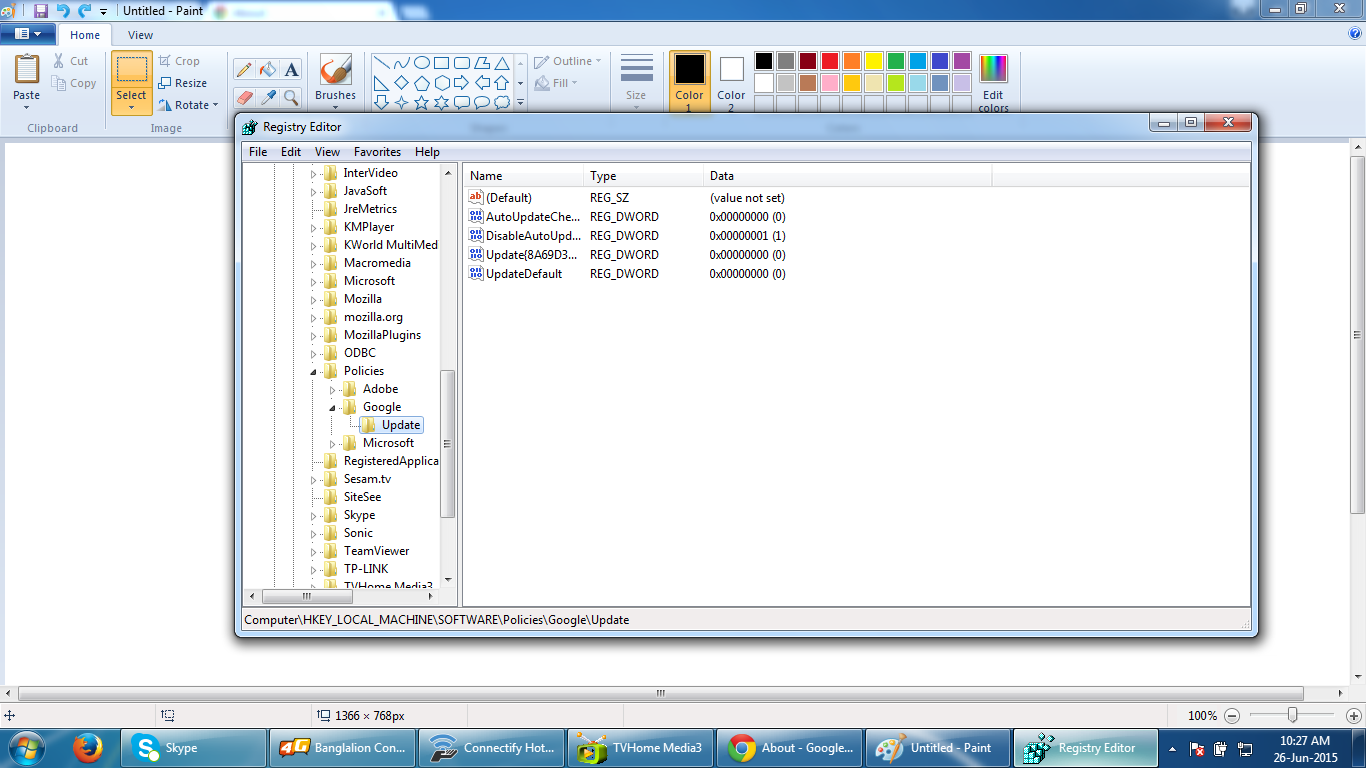1366x768 pixels.
Task: Open the Favorites menu in Registry Editor
Action: pos(377,152)
